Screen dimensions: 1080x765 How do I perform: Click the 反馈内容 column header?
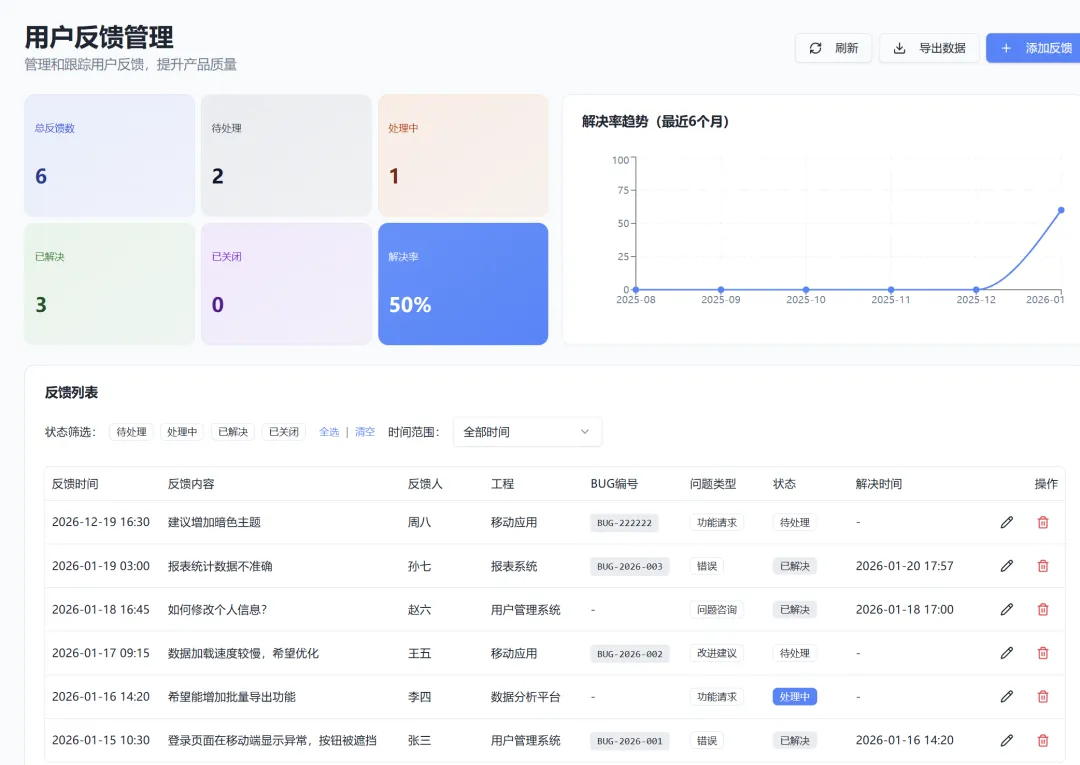(191, 484)
